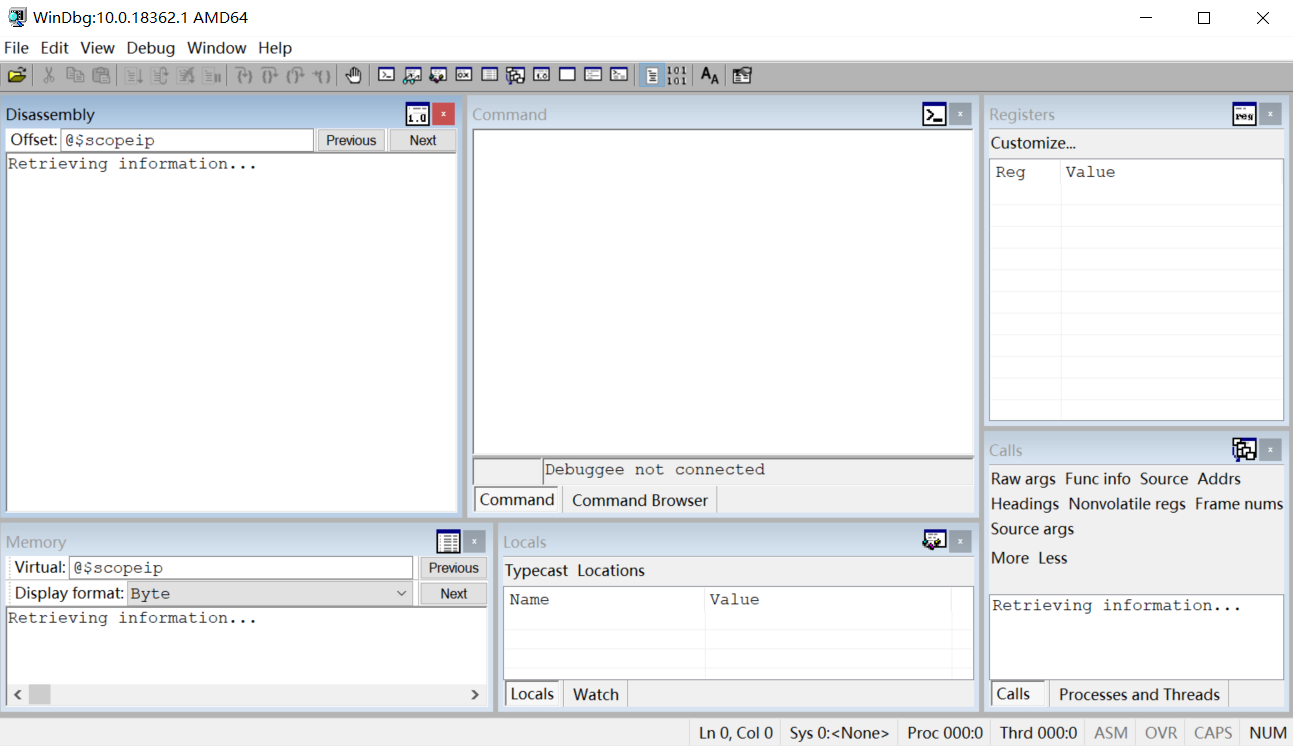The image size is (1293, 746).
Task: Toggle Nonvolatile regs in Calls panel
Action: 1127,504
